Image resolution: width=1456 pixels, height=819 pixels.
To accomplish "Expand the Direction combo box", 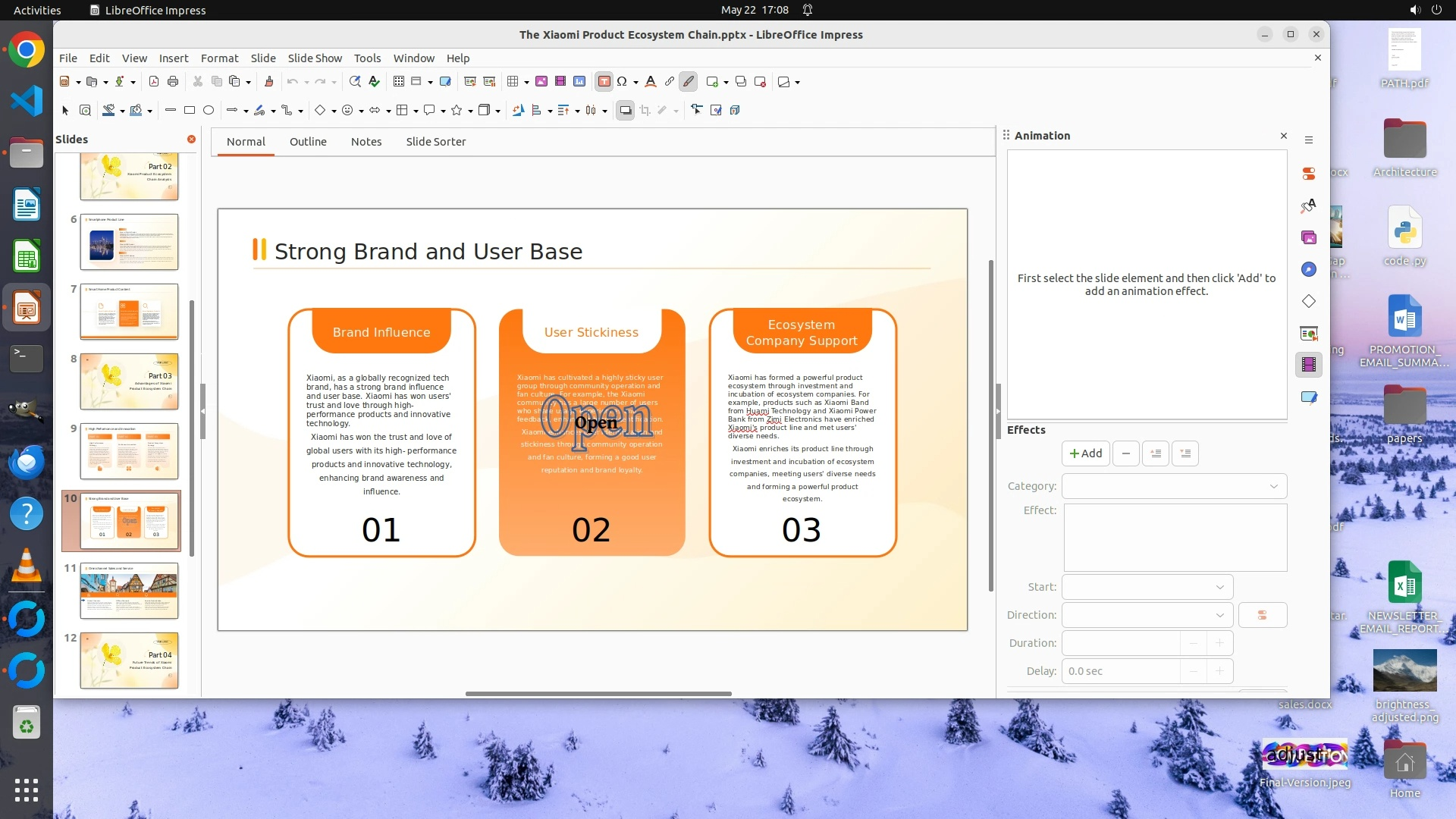I will [x=1147, y=615].
